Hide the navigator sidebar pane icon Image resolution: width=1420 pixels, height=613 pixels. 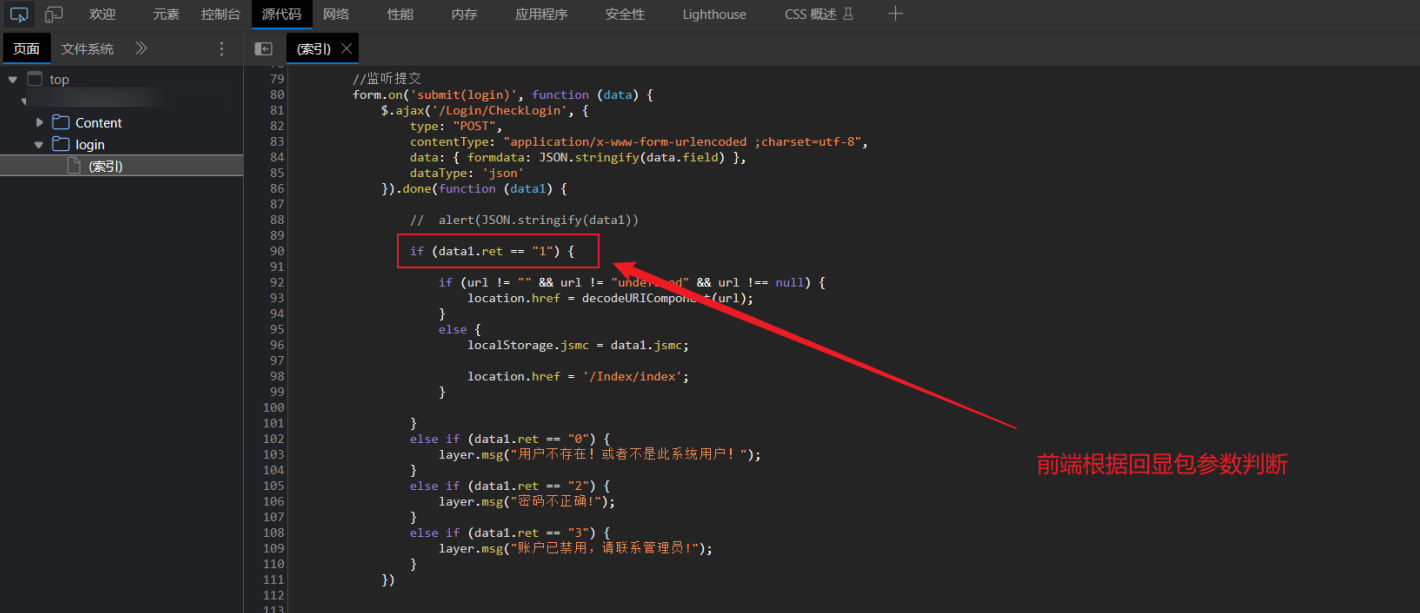264,49
